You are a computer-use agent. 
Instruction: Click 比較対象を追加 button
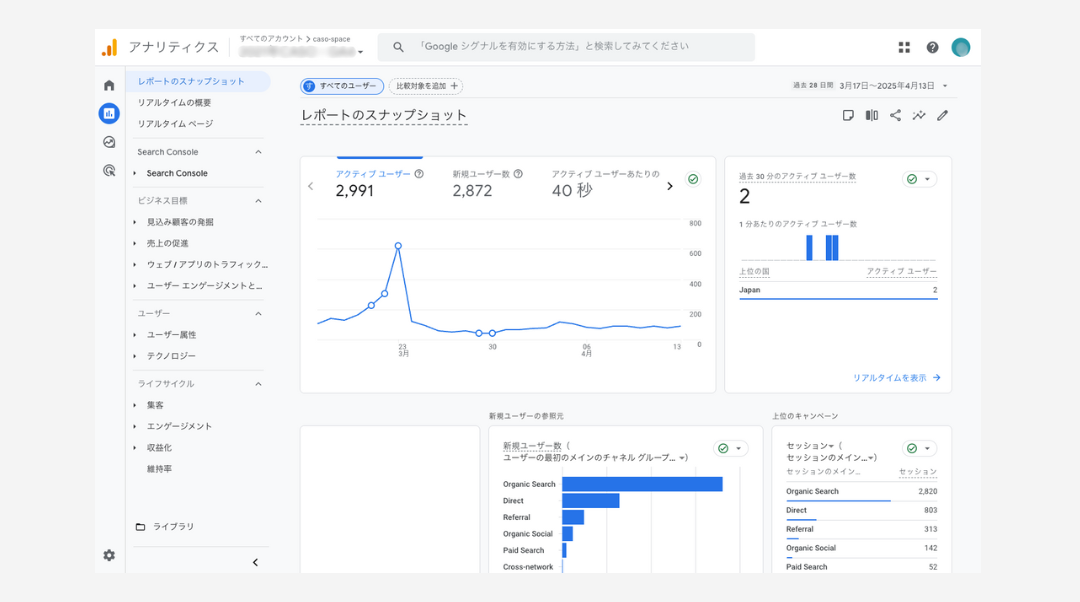426,86
